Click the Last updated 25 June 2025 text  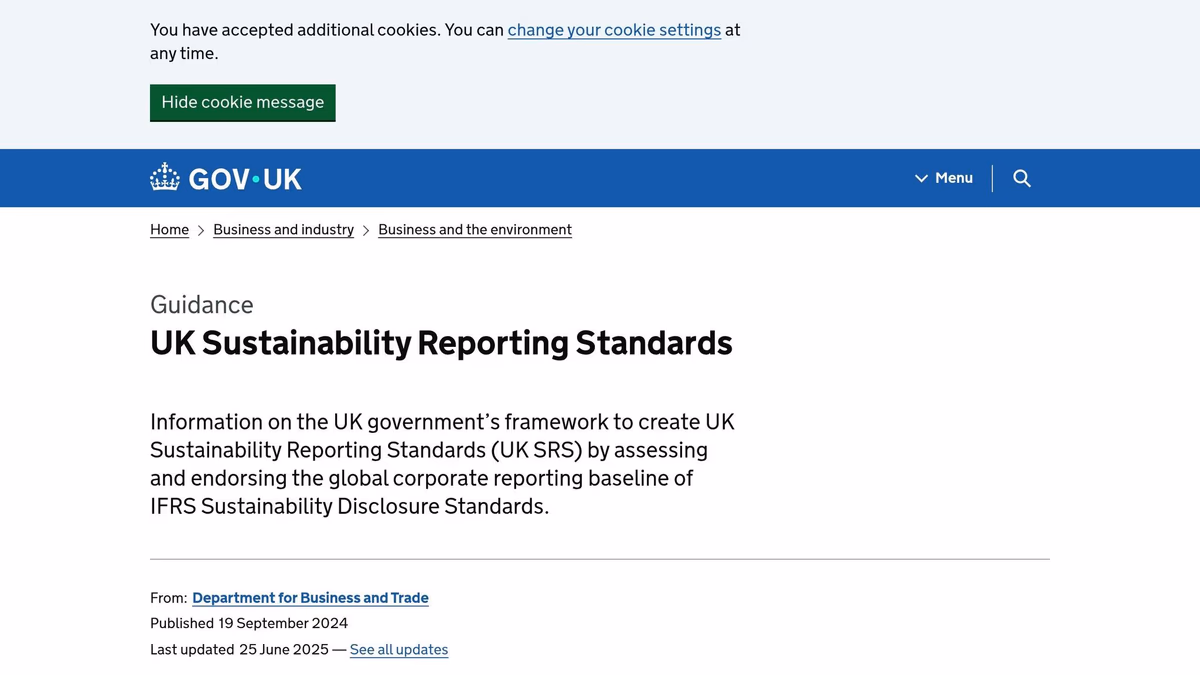(239, 650)
